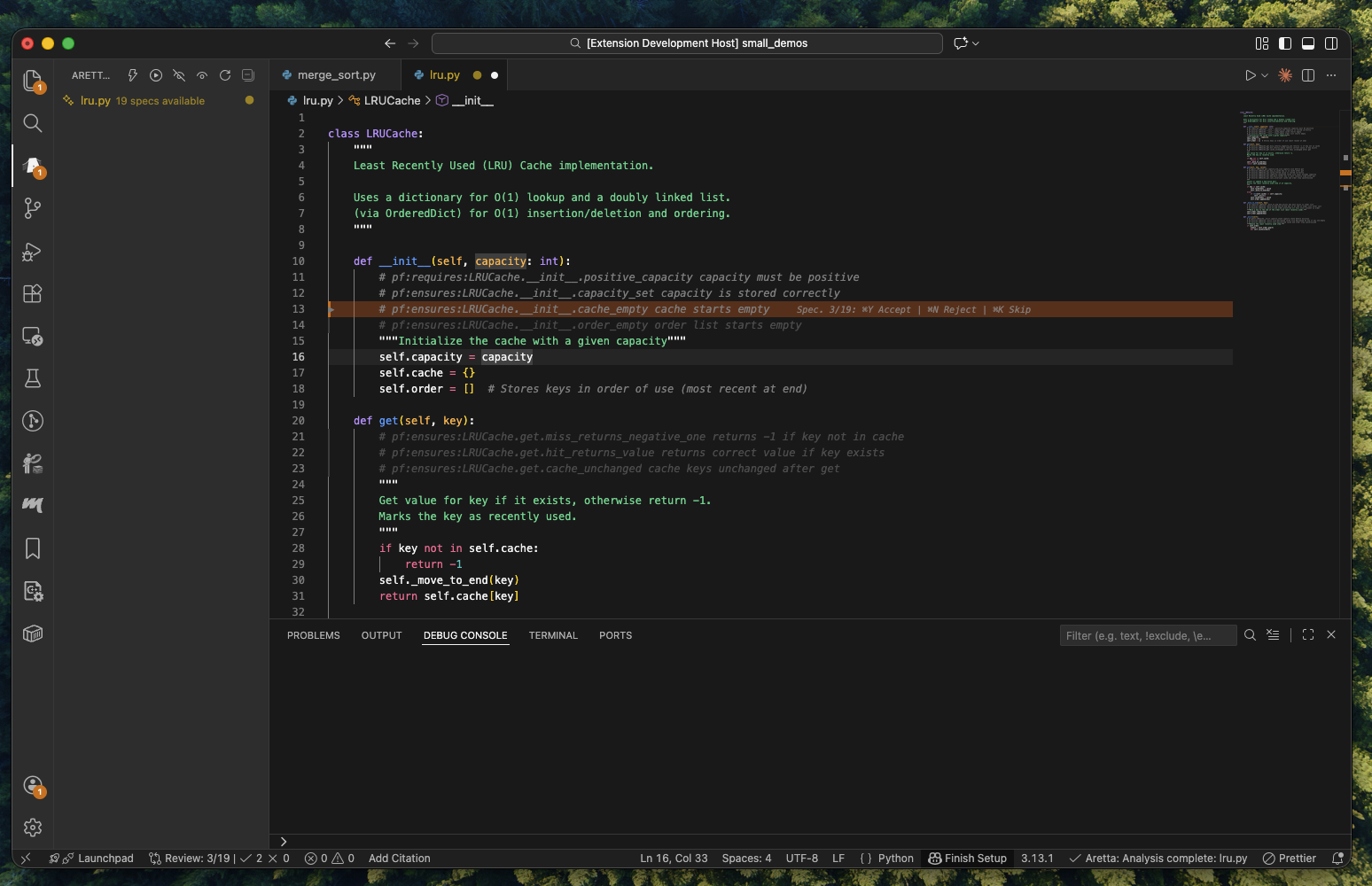This screenshot has width=1372, height=886.
Task: Click Finish Setup in status bar
Action: click(967, 859)
